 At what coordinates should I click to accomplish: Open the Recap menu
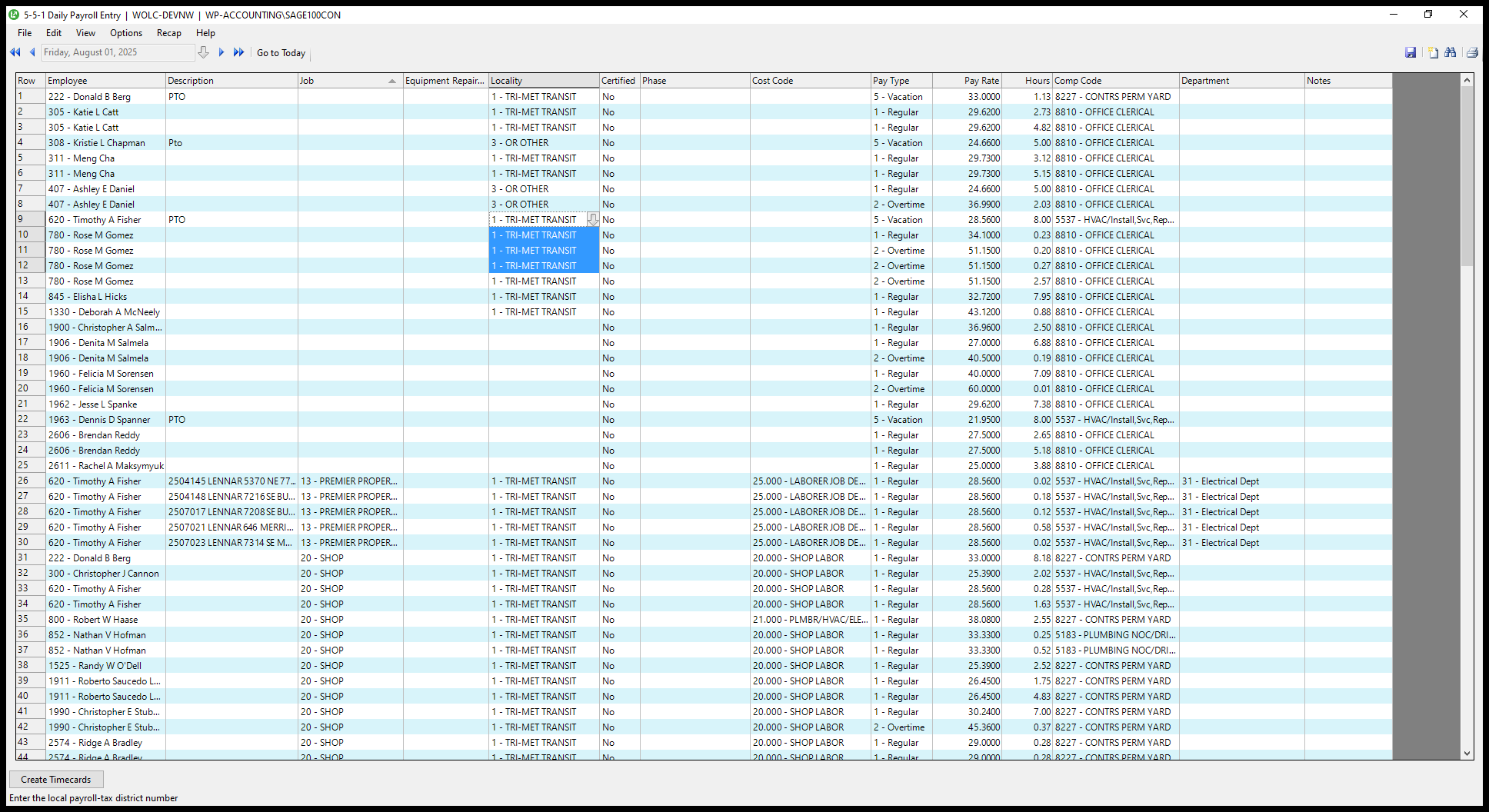168,33
